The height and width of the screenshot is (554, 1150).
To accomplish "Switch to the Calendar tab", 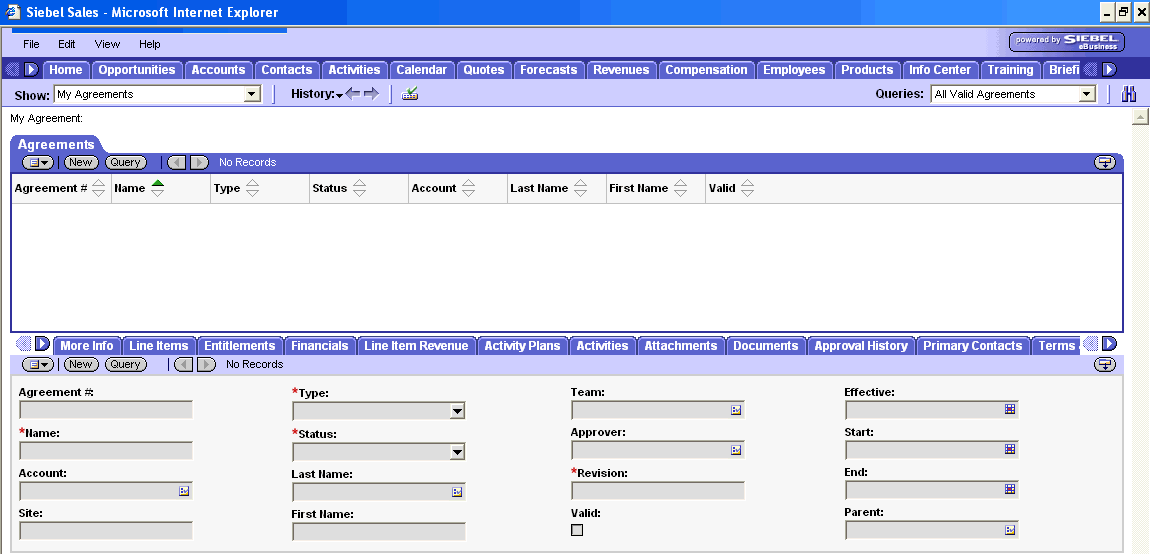I will click(422, 70).
